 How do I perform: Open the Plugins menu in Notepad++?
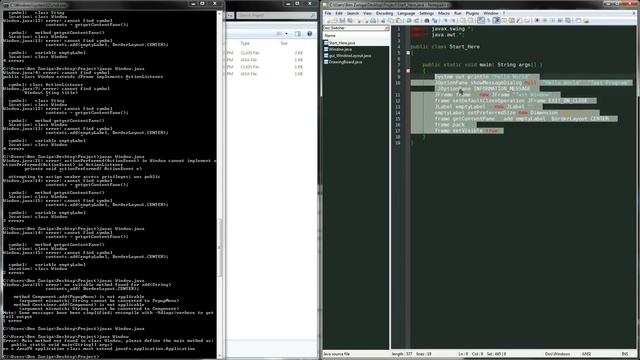click(x=472, y=13)
